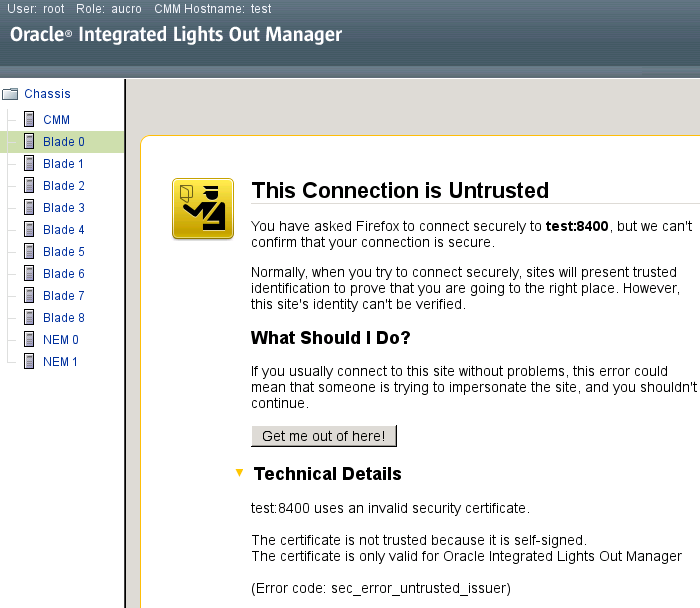Click the server icon beside NEM 0
The width and height of the screenshot is (700, 608).
click(29, 339)
